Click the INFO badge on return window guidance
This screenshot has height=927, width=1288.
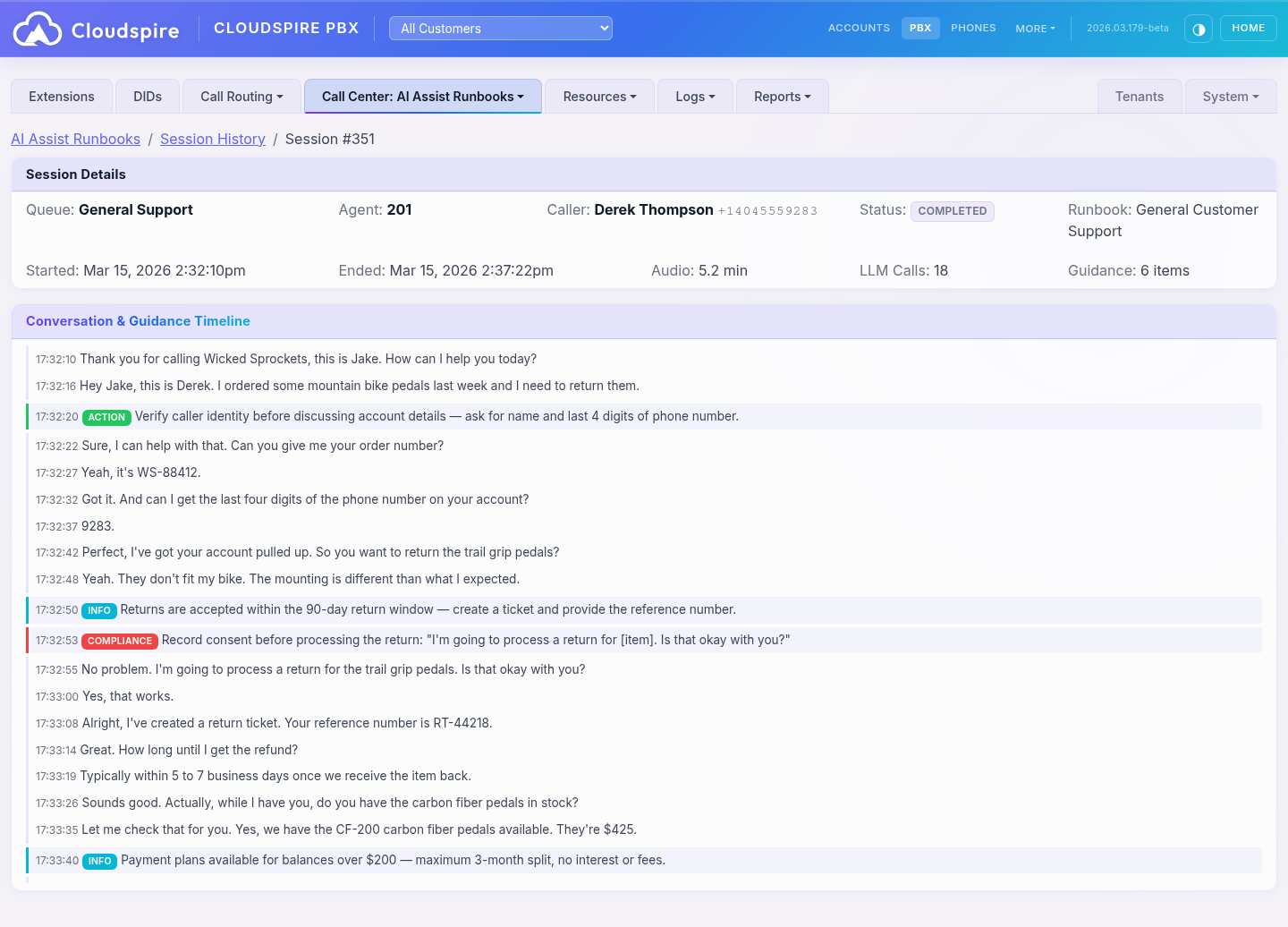98,610
